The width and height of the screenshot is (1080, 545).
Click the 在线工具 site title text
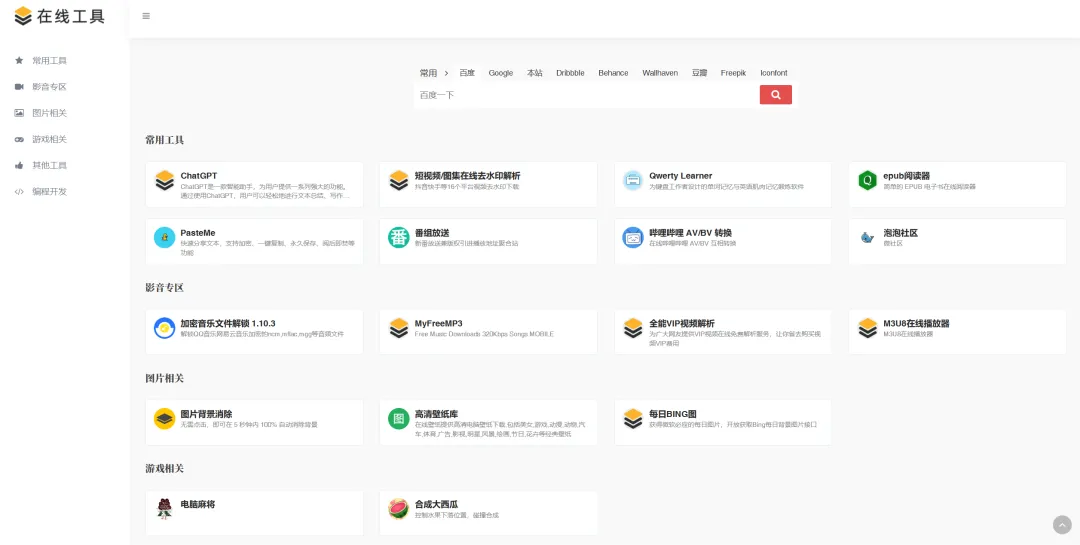(71, 17)
